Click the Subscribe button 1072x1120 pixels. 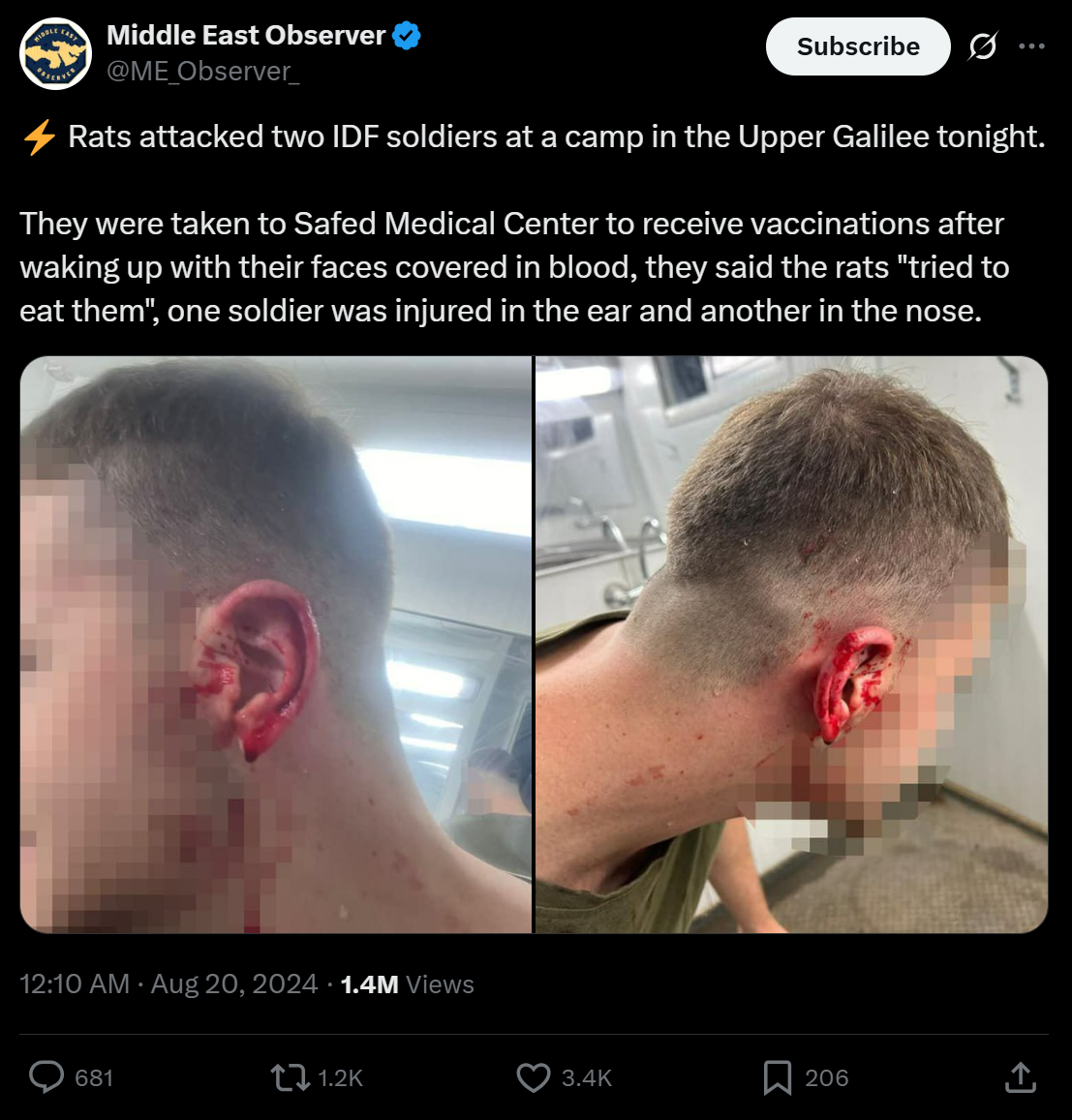tap(858, 46)
